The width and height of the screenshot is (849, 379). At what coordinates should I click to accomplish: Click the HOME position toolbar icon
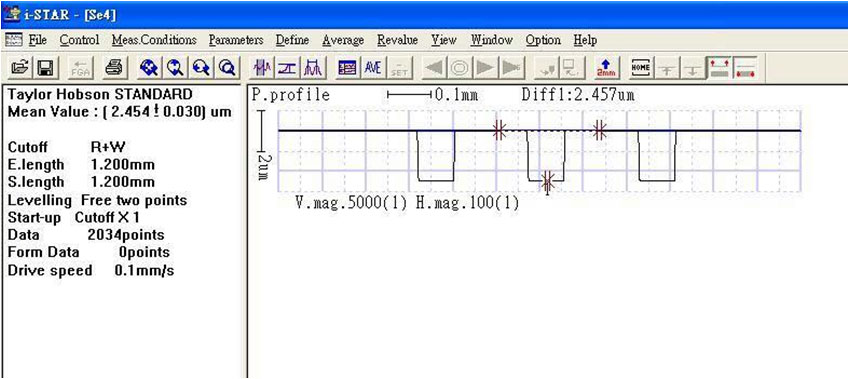tap(639, 67)
